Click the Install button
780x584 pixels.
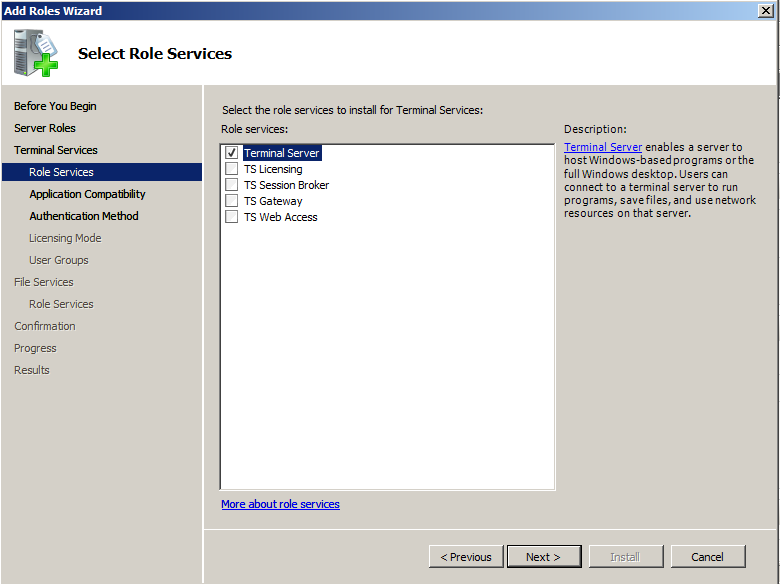[x=626, y=557]
